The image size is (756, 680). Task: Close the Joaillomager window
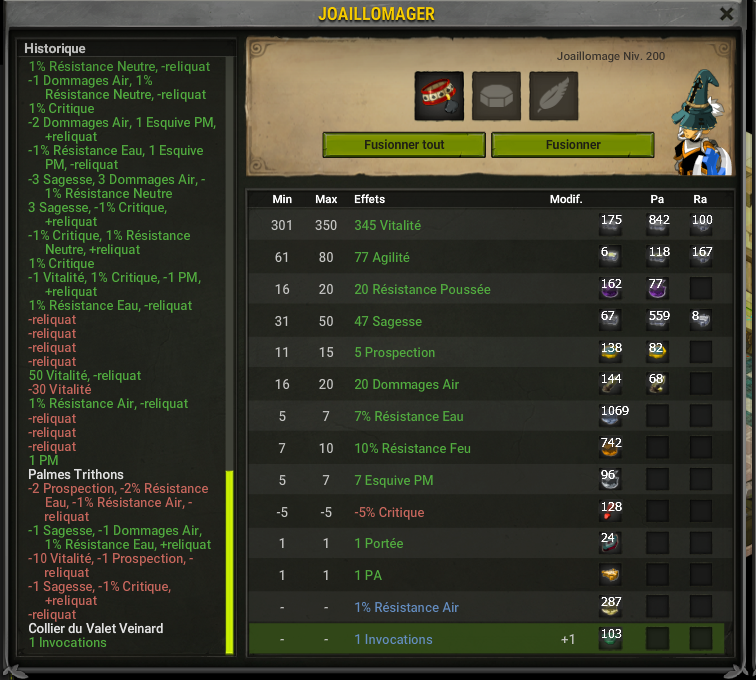(727, 14)
